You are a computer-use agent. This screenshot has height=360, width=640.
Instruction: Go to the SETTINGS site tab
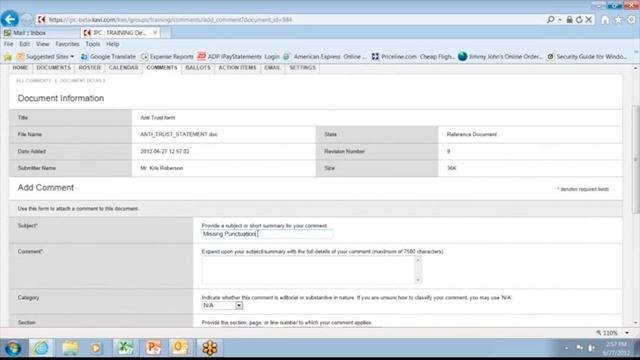tap(302, 68)
